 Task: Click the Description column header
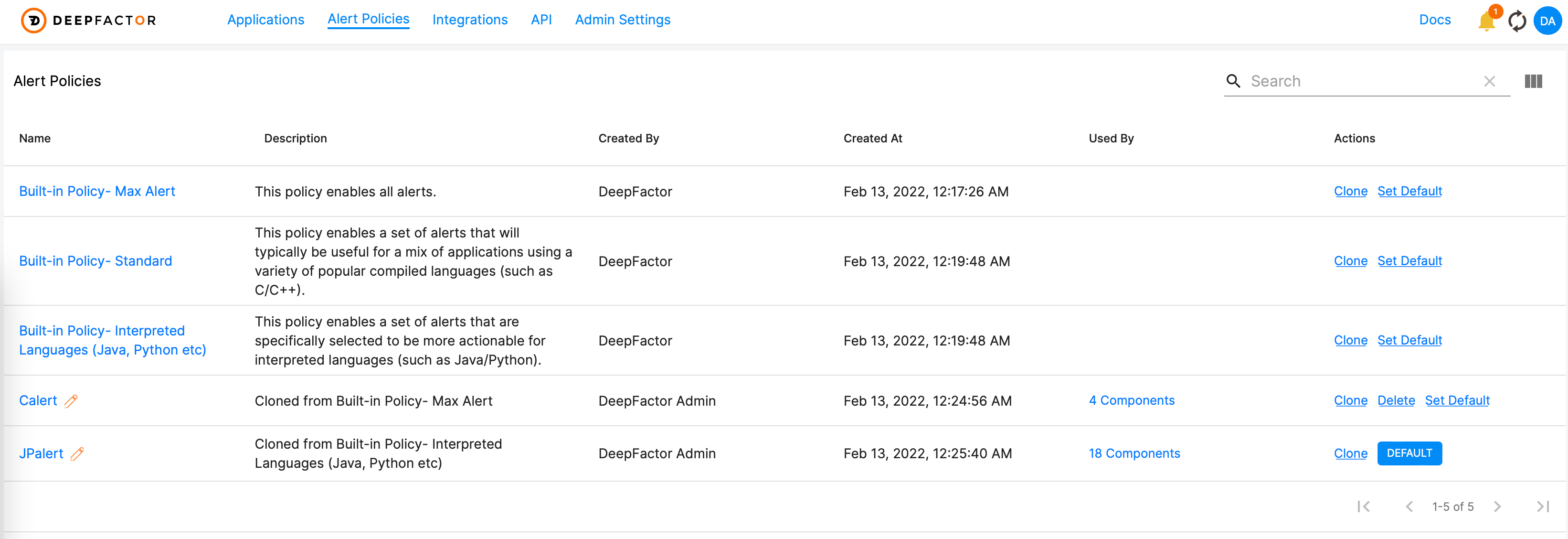point(295,138)
